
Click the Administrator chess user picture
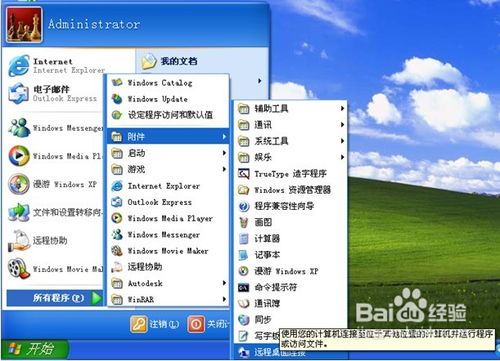pos(24,25)
